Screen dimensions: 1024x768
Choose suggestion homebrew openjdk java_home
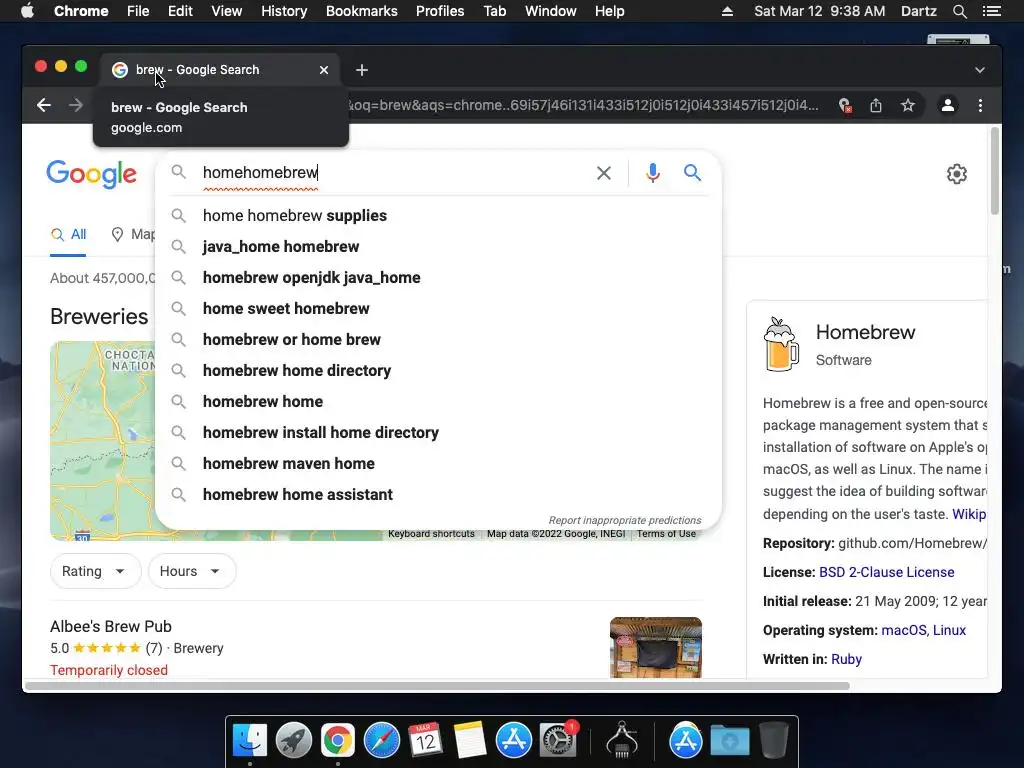(x=439, y=278)
